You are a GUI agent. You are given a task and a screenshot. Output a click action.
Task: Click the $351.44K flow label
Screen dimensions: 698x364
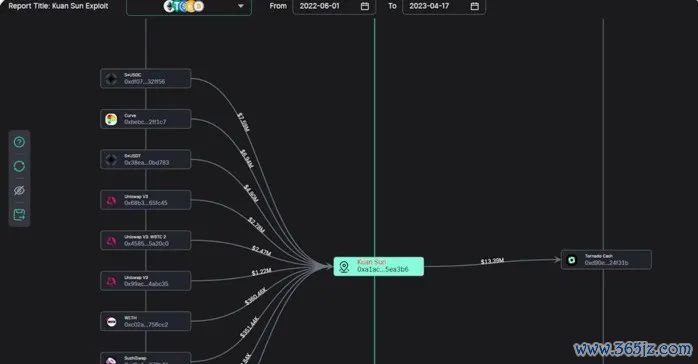249,327
